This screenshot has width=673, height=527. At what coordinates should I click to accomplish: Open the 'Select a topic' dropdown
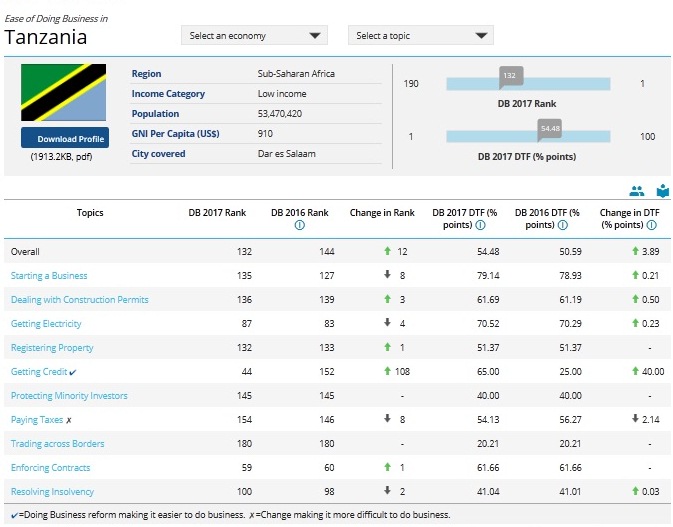[422, 36]
